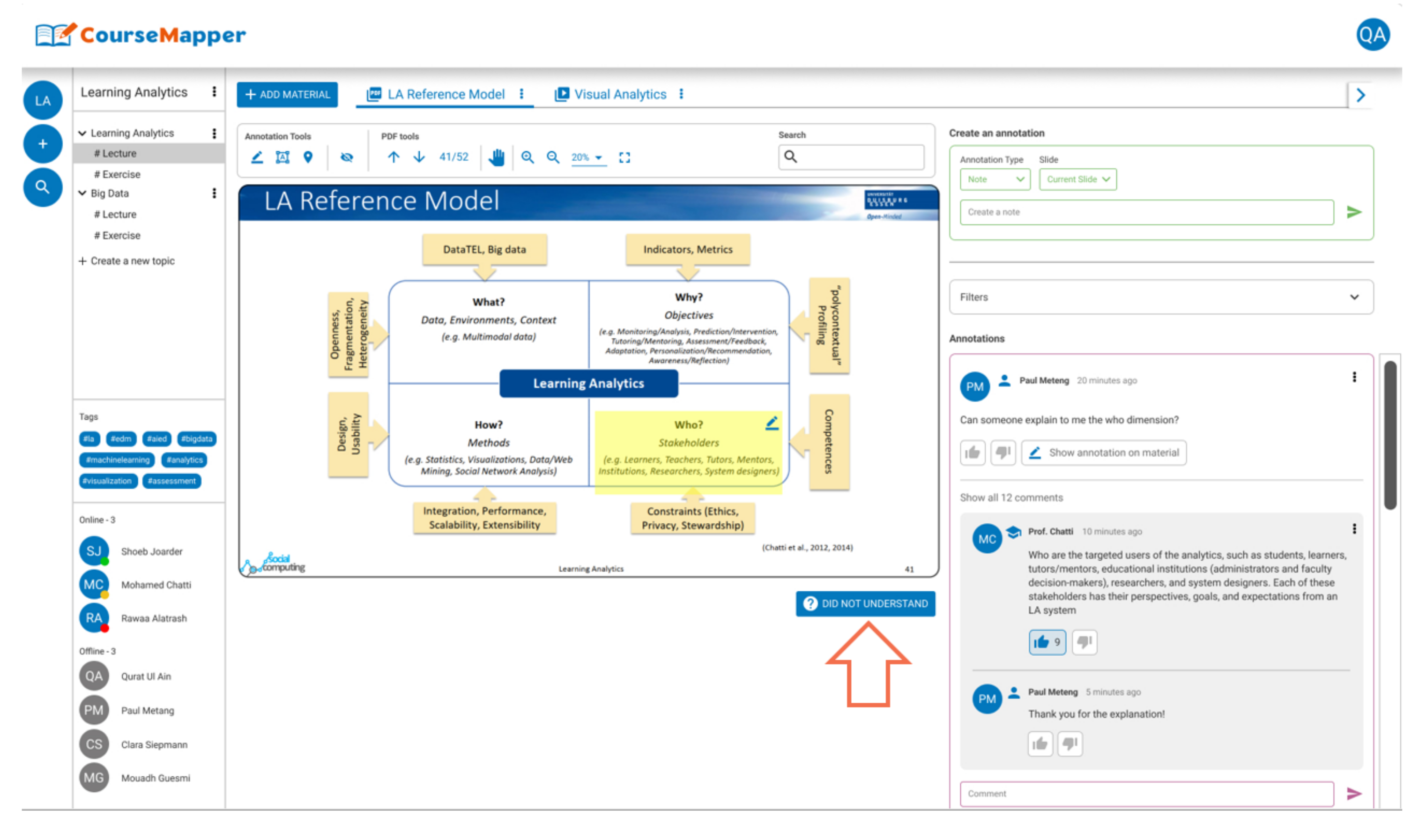Select the highlight pen annotation tool
Image resolution: width=1426 pixels, height=840 pixels.
pyautogui.click(x=256, y=157)
